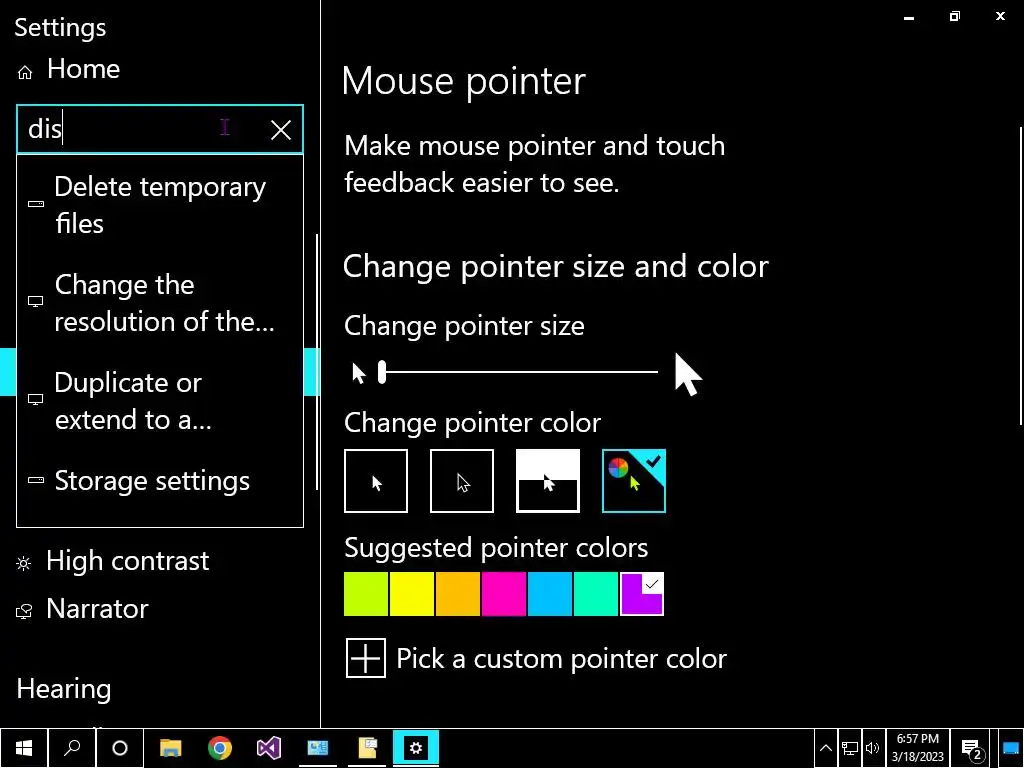Click the 'Mouse pointer' page title
This screenshot has width=1024, height=768.
(464, 82)
